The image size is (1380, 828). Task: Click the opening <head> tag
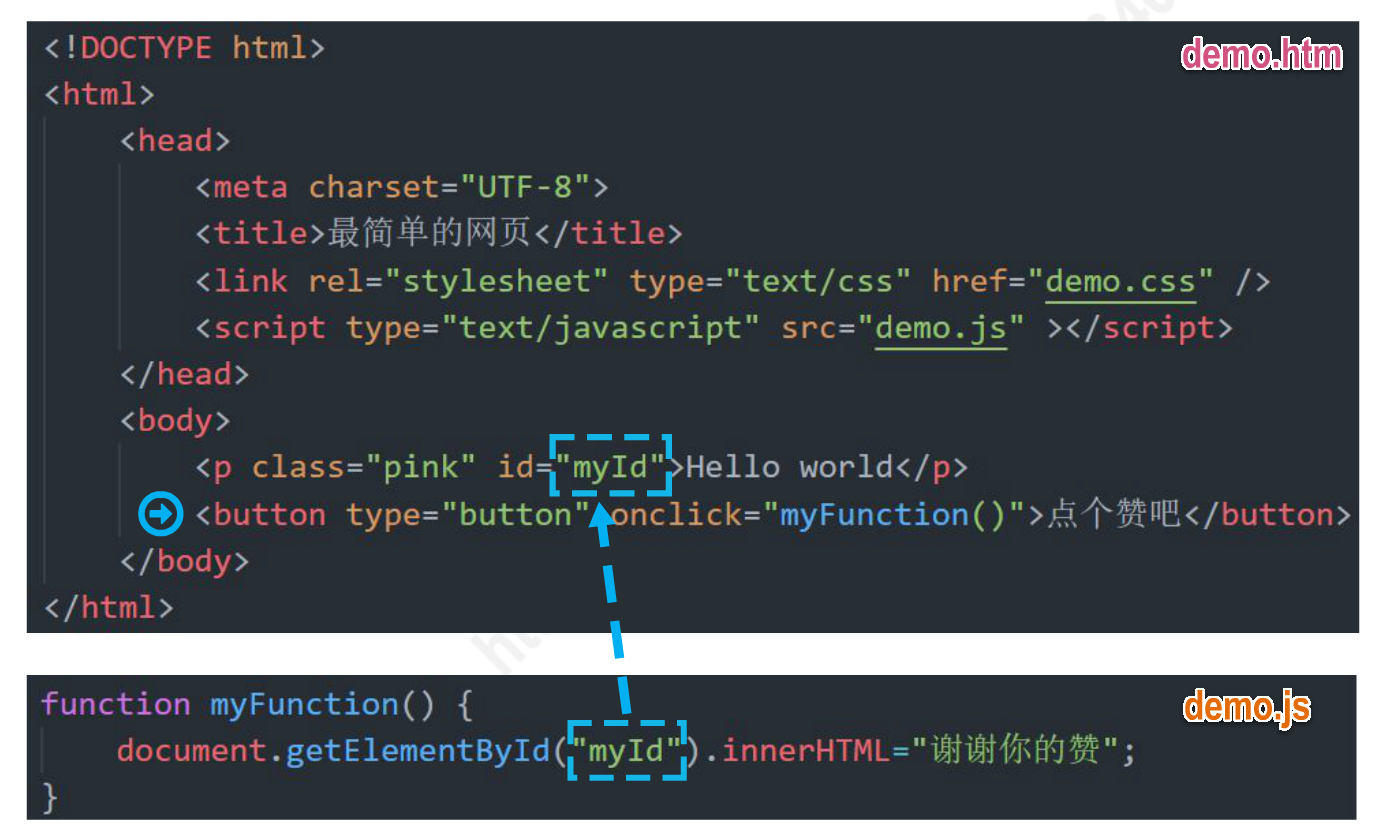pos(175,141)
